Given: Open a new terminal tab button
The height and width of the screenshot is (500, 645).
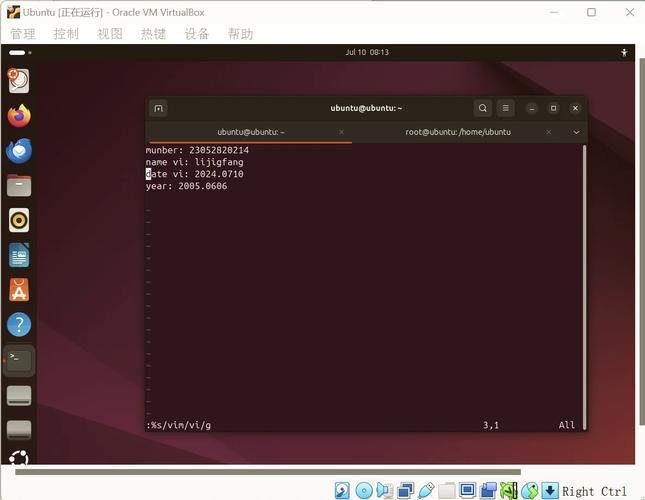Looking at the screenshot, I should tap(158, 108).
